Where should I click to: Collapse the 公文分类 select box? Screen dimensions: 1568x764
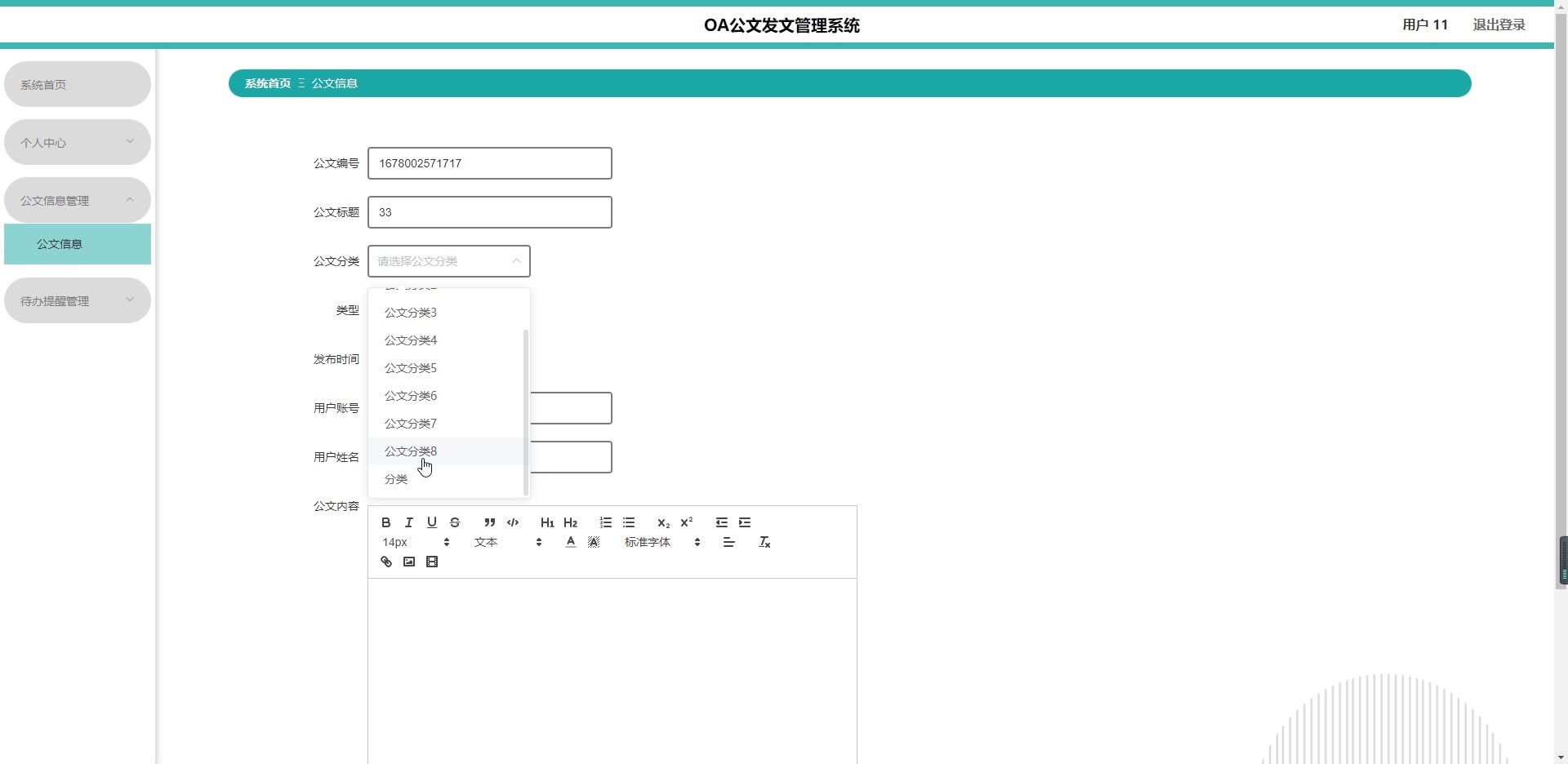449,261
